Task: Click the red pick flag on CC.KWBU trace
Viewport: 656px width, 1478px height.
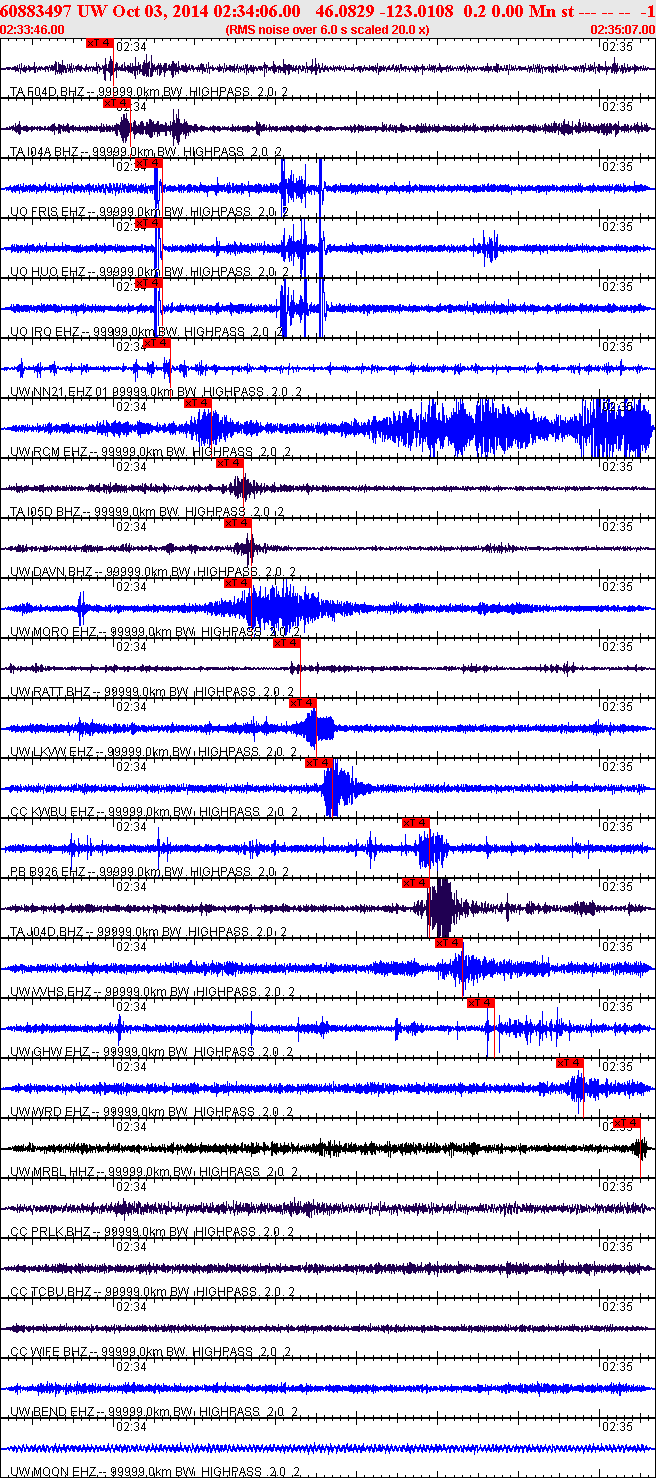Action: click(319, 763)
